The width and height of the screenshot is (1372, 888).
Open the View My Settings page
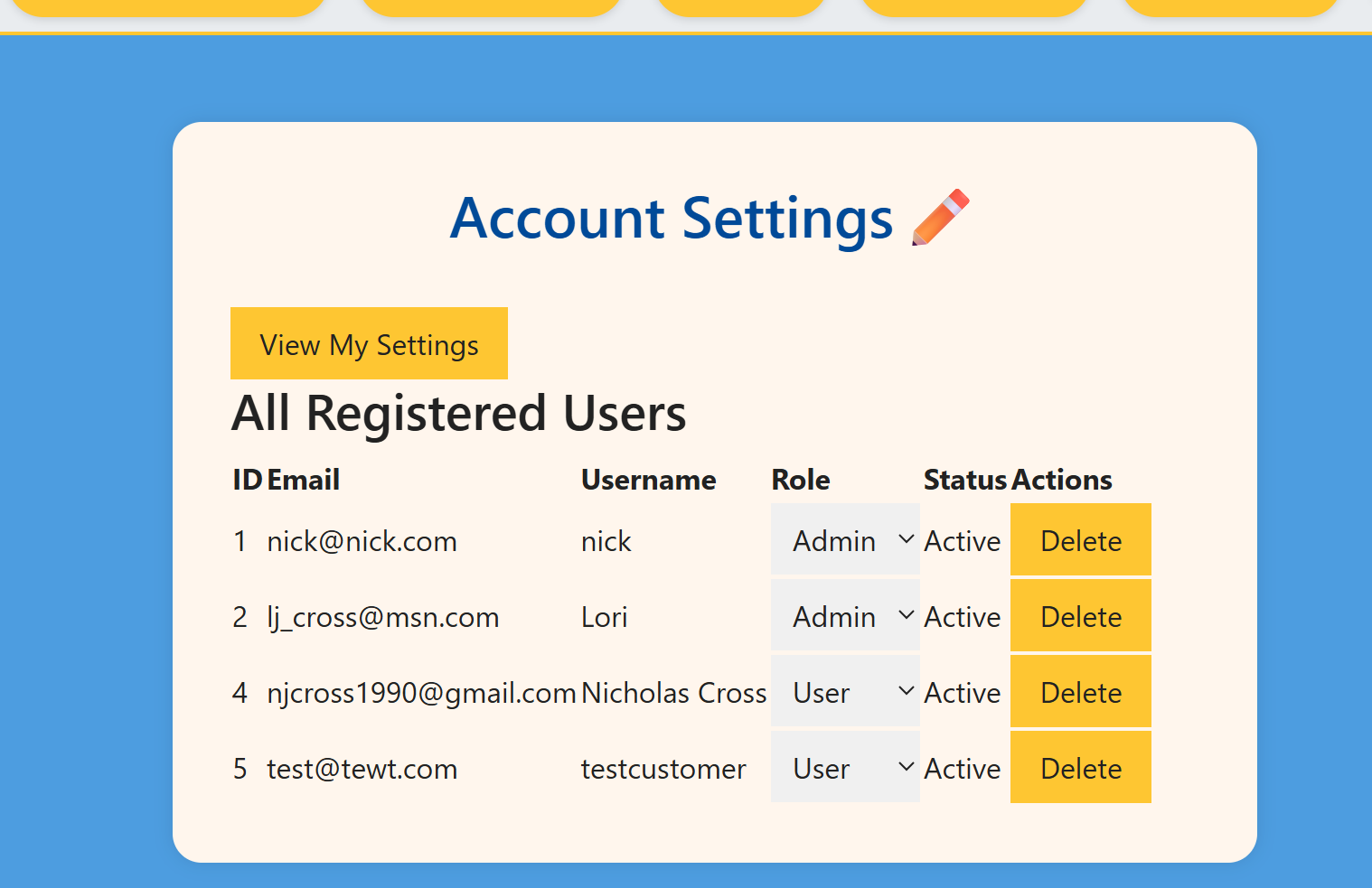click(369, 344)
